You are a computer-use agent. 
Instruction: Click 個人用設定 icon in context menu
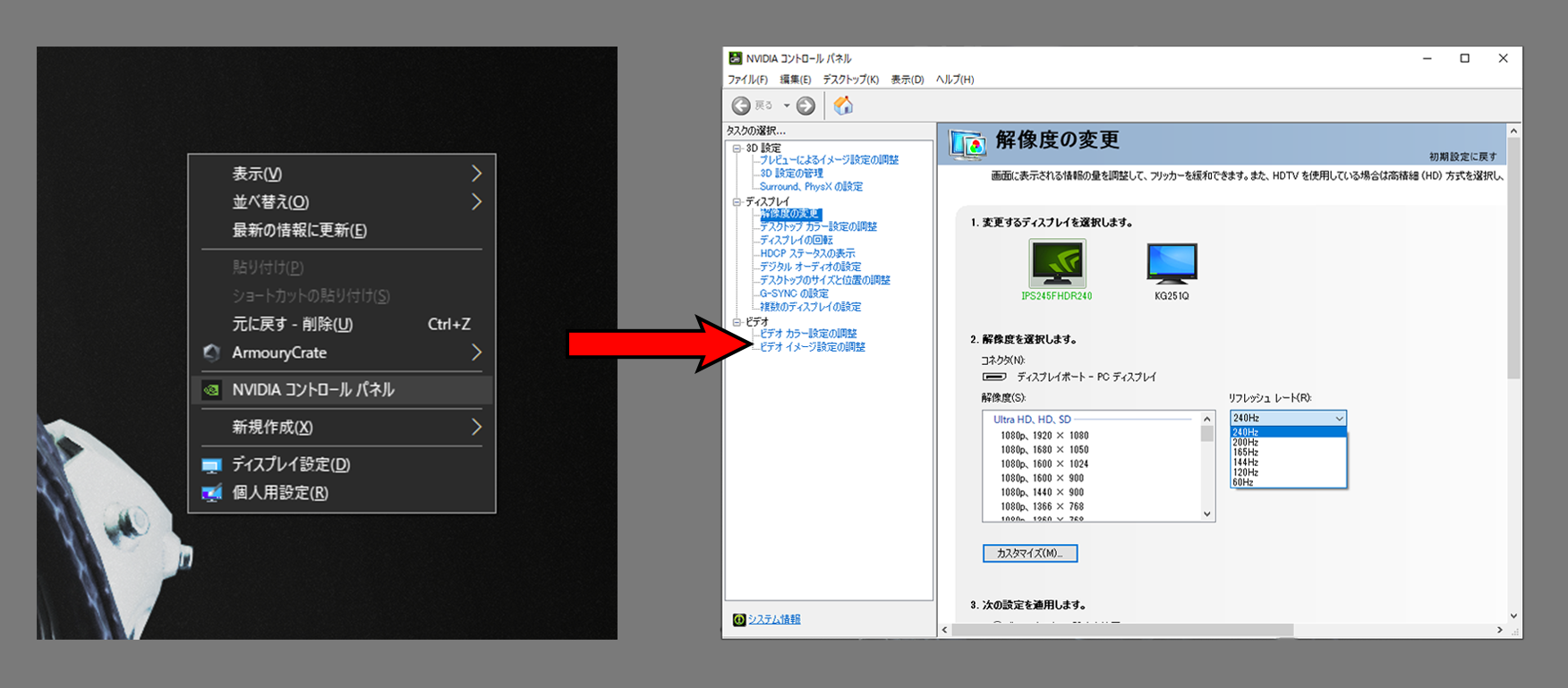[211, 493]
